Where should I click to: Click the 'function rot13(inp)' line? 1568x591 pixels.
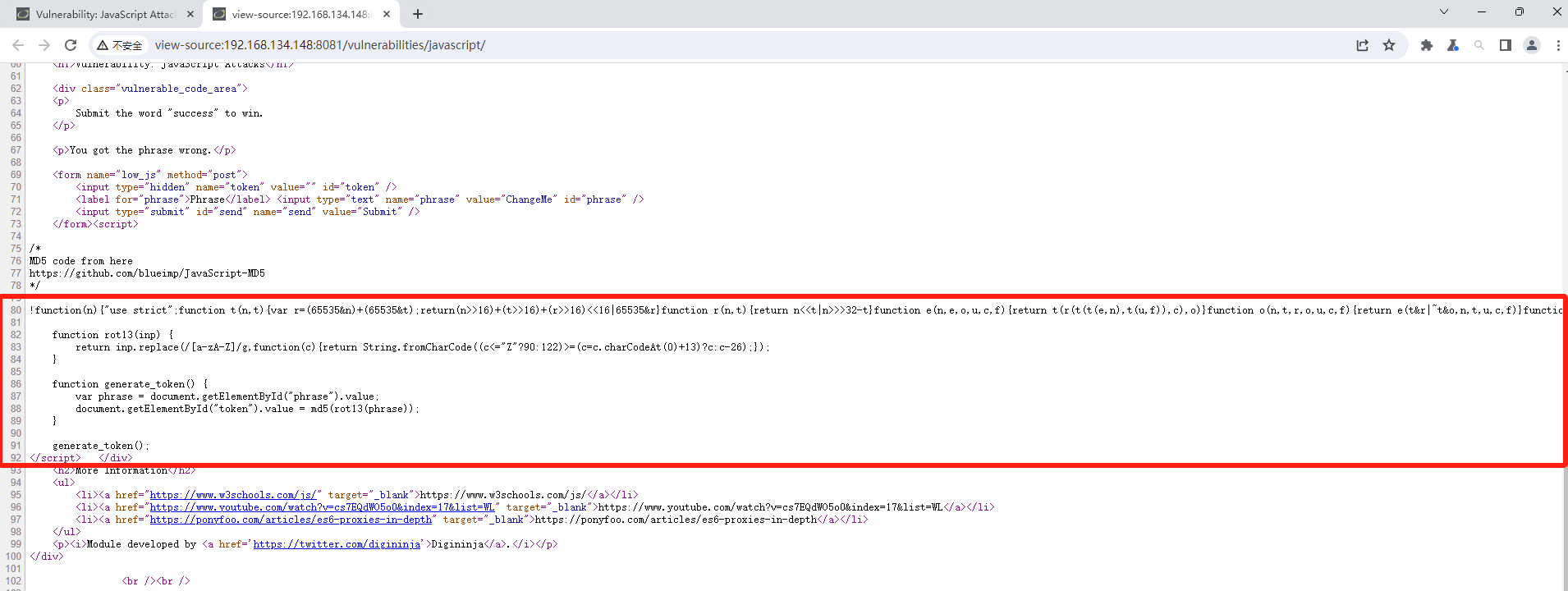click(x=112, y=335)
